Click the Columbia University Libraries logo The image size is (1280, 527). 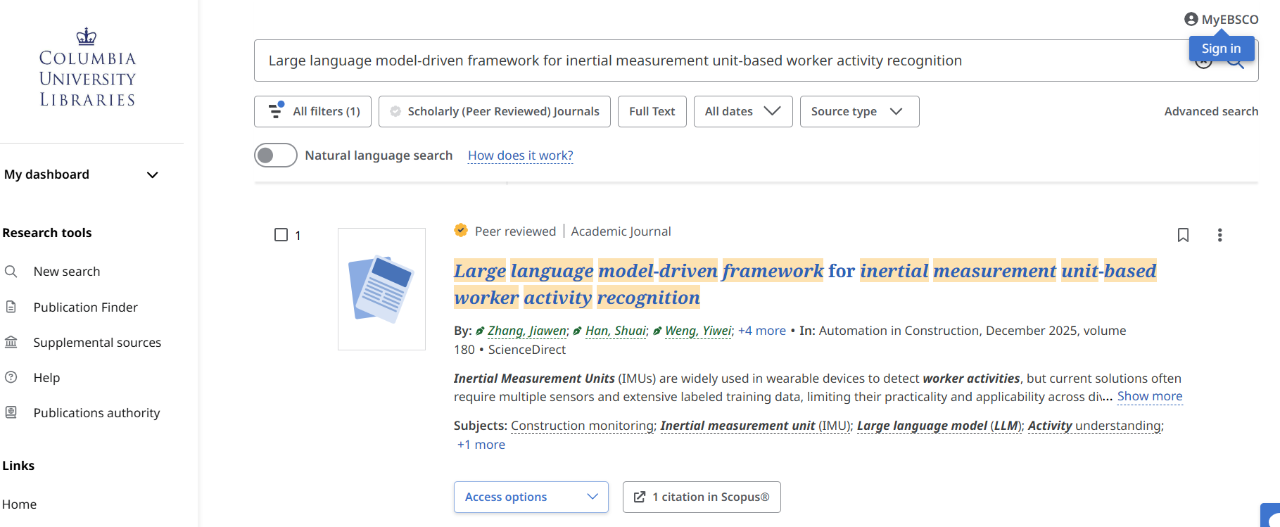(87, 68)
